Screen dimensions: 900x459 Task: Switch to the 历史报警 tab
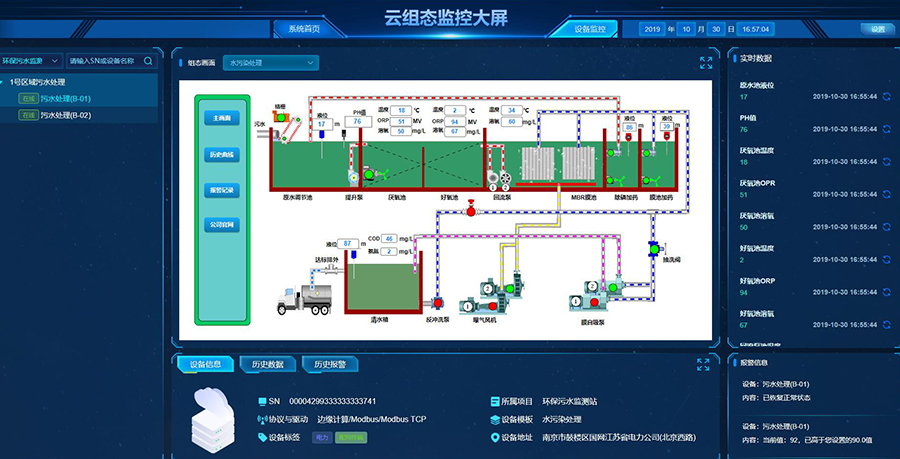(329, 365)
